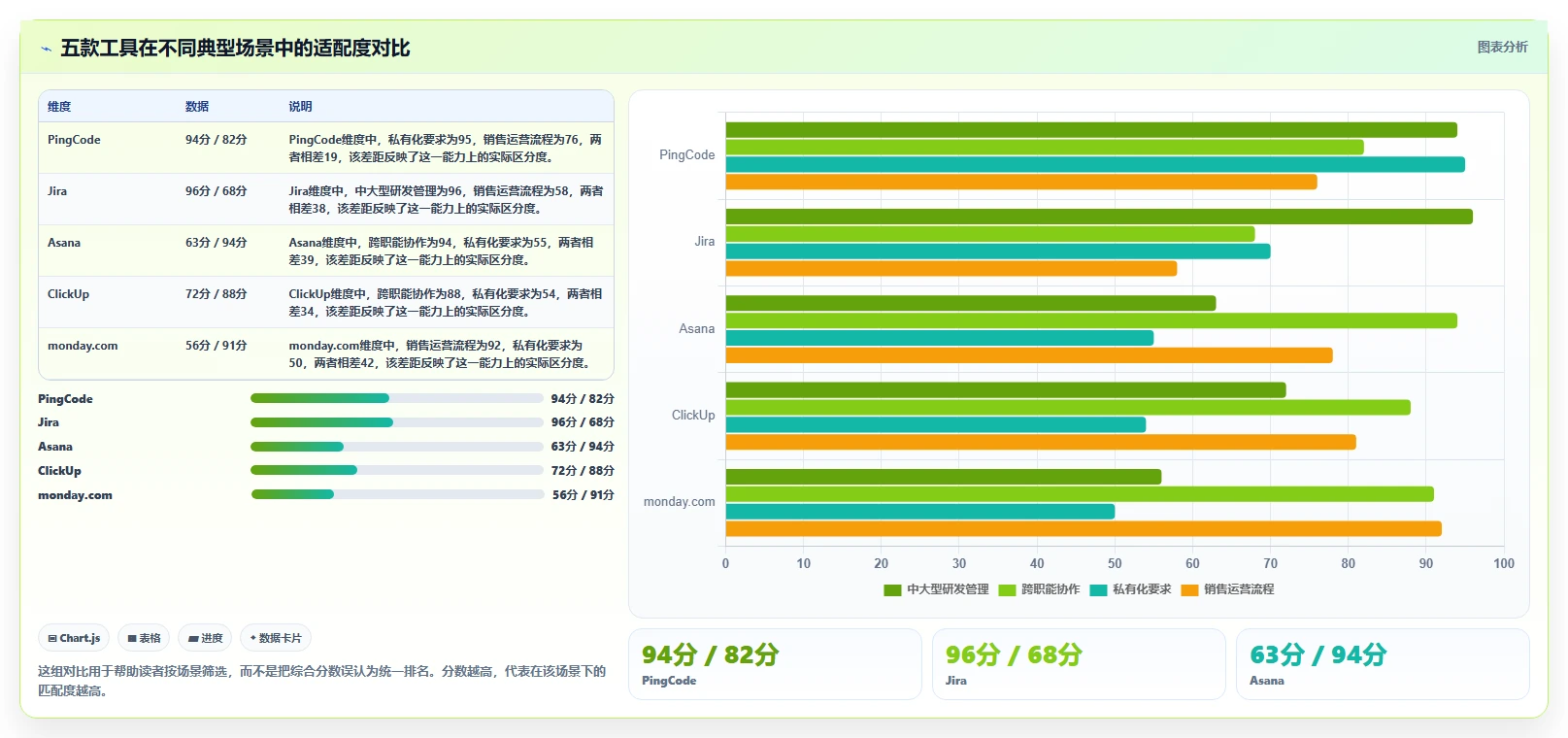Screen dimensions: 1568x738
Task: Click the ClickUp progress bar
Action: click(x=397, y=470)
